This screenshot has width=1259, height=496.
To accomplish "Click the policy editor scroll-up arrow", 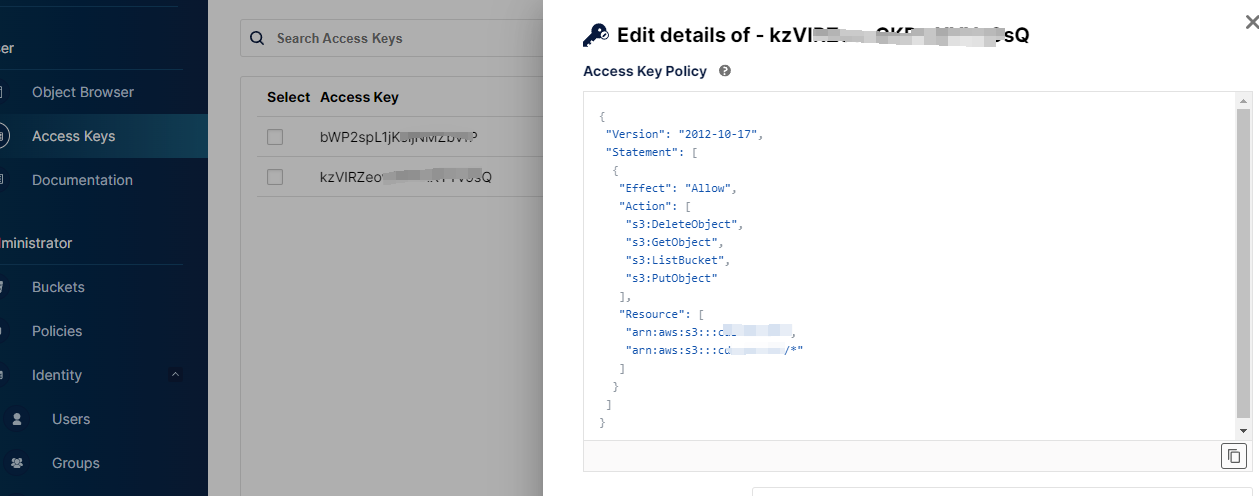I will pos(1244,101).
